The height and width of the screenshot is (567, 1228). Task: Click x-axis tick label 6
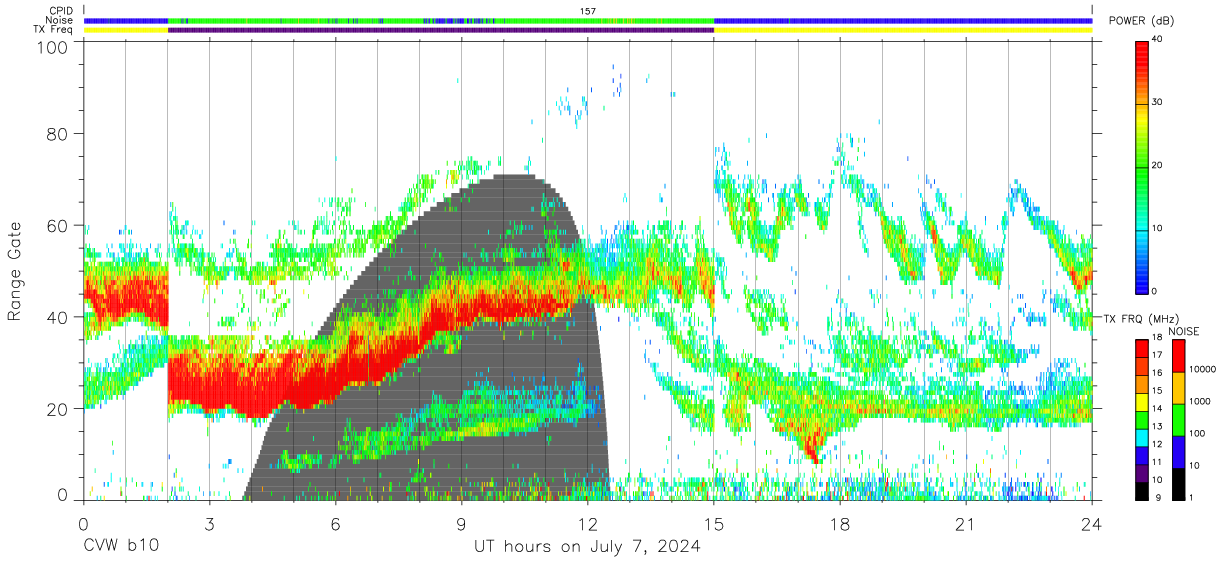[335, 525]
